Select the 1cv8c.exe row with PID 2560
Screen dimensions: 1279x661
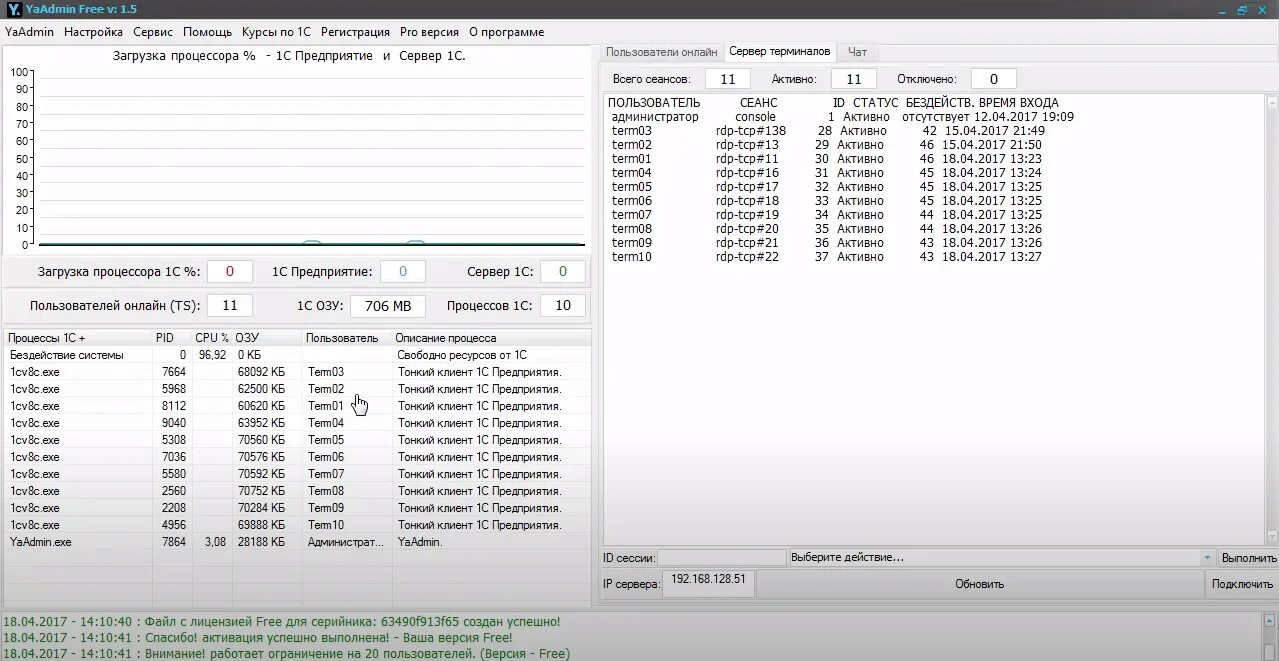(298, 491)
